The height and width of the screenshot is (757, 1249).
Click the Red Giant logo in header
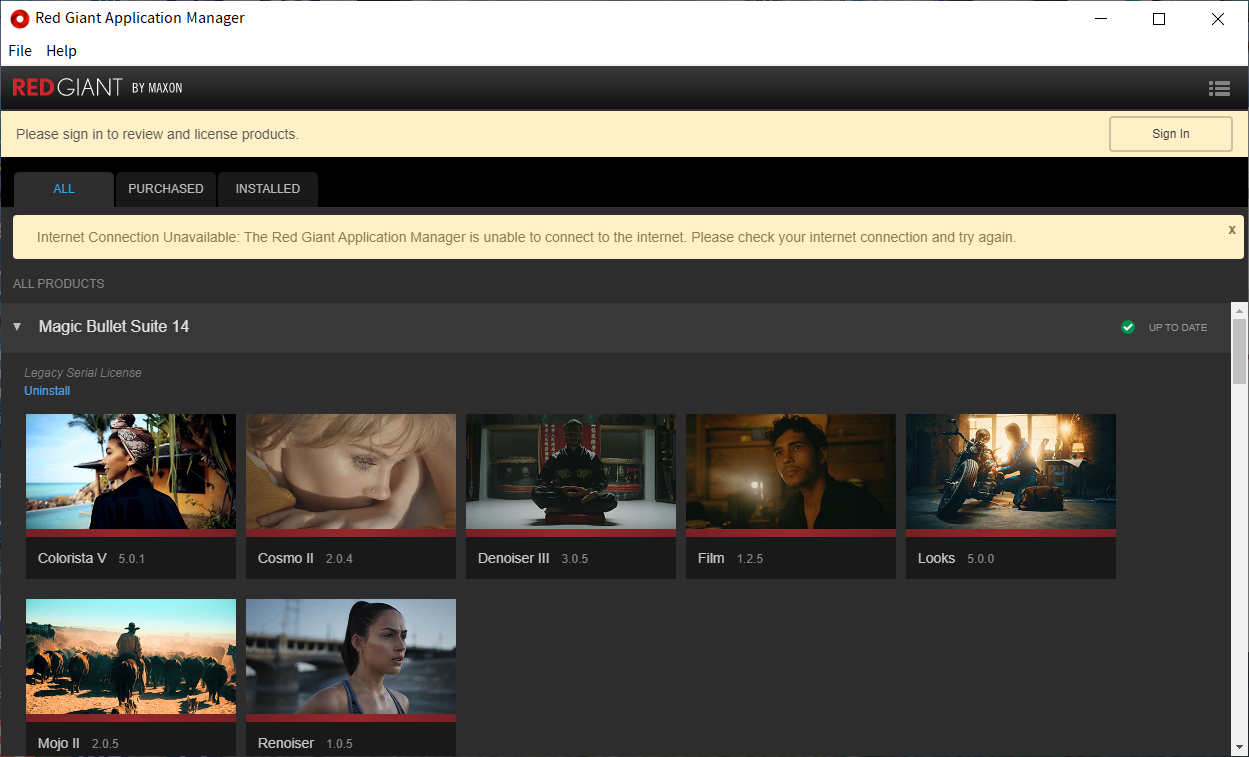click(x=97, y=88)
